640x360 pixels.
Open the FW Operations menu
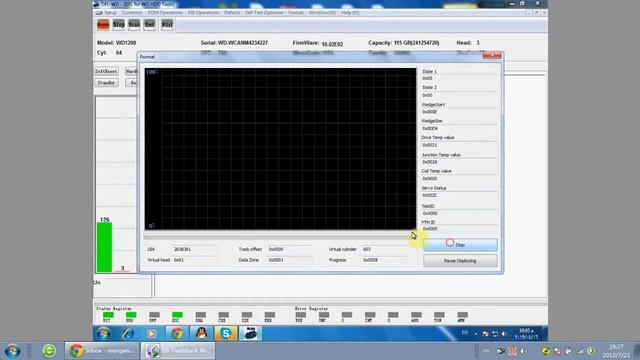click(204, 13)
